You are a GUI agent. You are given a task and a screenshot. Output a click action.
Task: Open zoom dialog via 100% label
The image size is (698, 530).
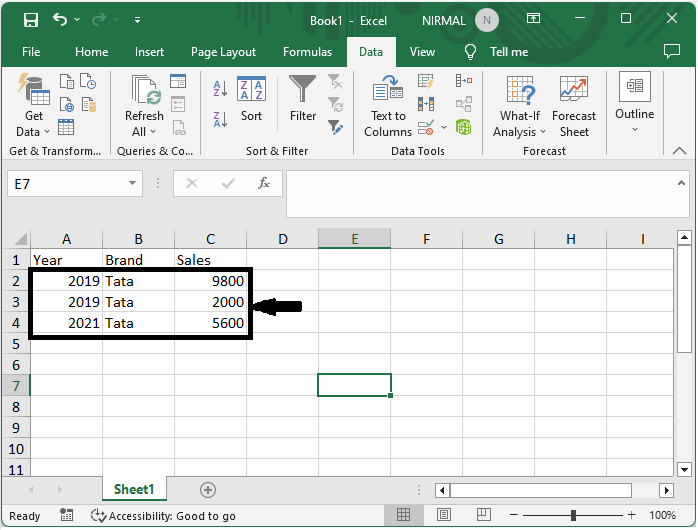(x=662, y=515)
